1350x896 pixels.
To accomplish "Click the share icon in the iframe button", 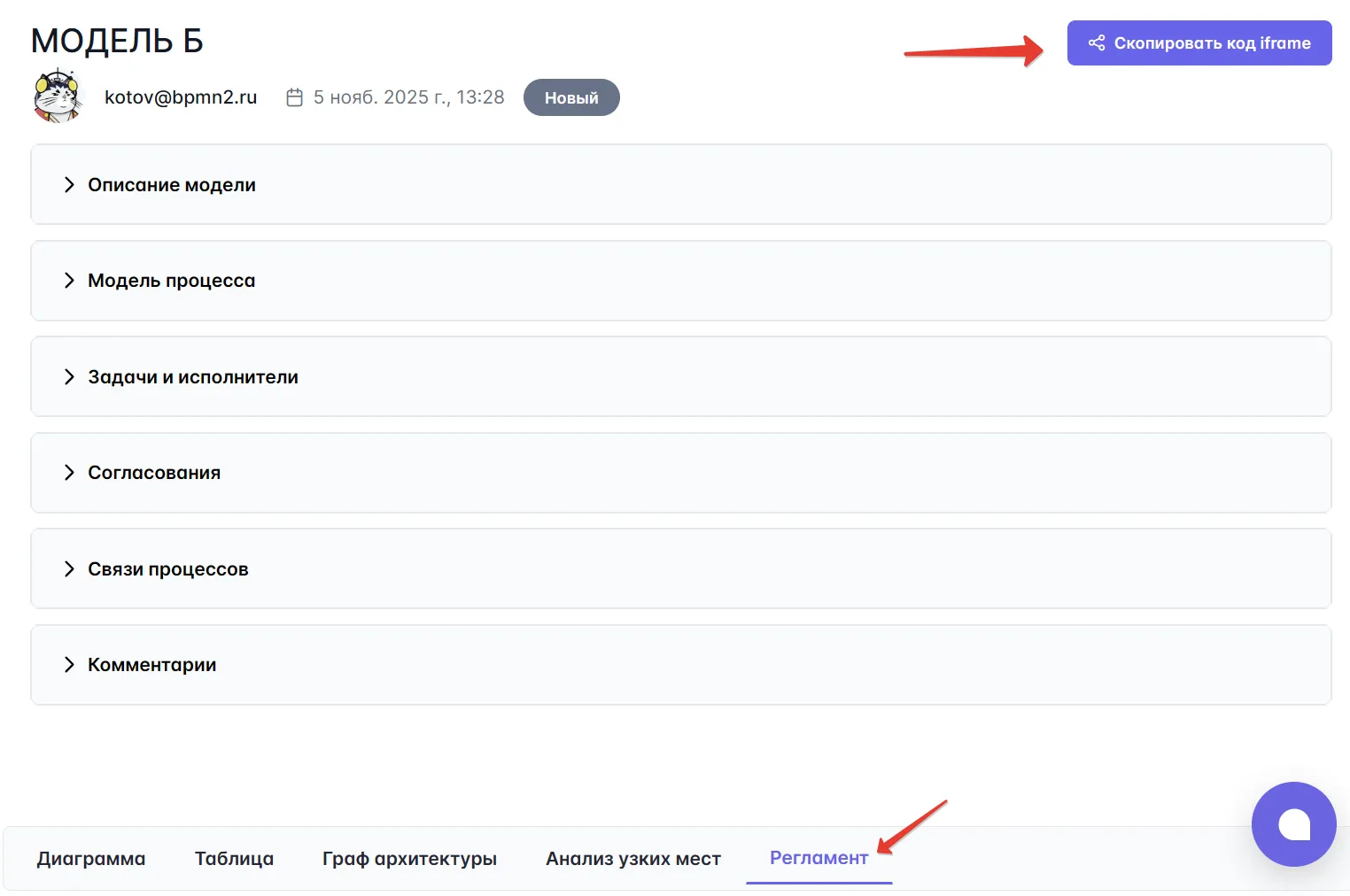I will (x=1096, y=42).
